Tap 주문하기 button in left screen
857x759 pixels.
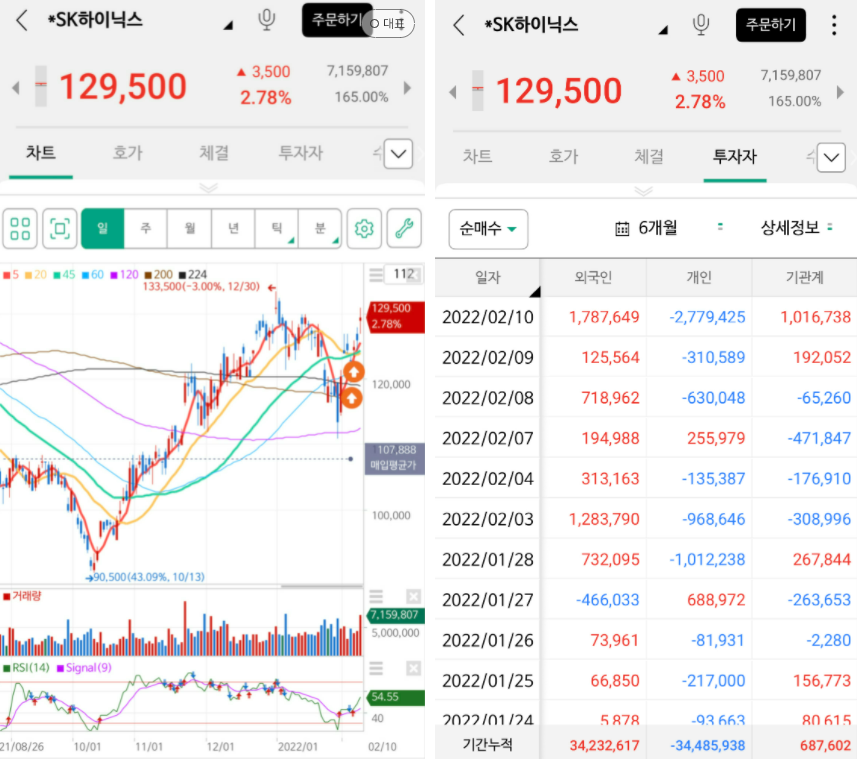pyautogui.click(x=332, y=21)
